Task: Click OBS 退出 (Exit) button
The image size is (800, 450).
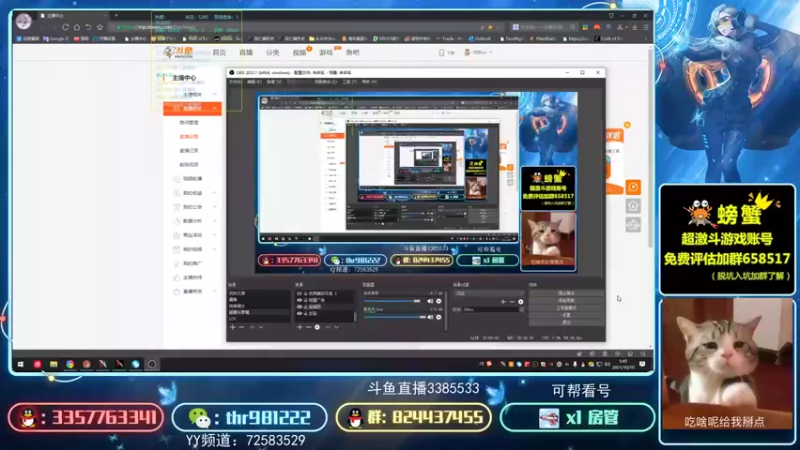Action: pyautogui.click(x=566, y=322)
